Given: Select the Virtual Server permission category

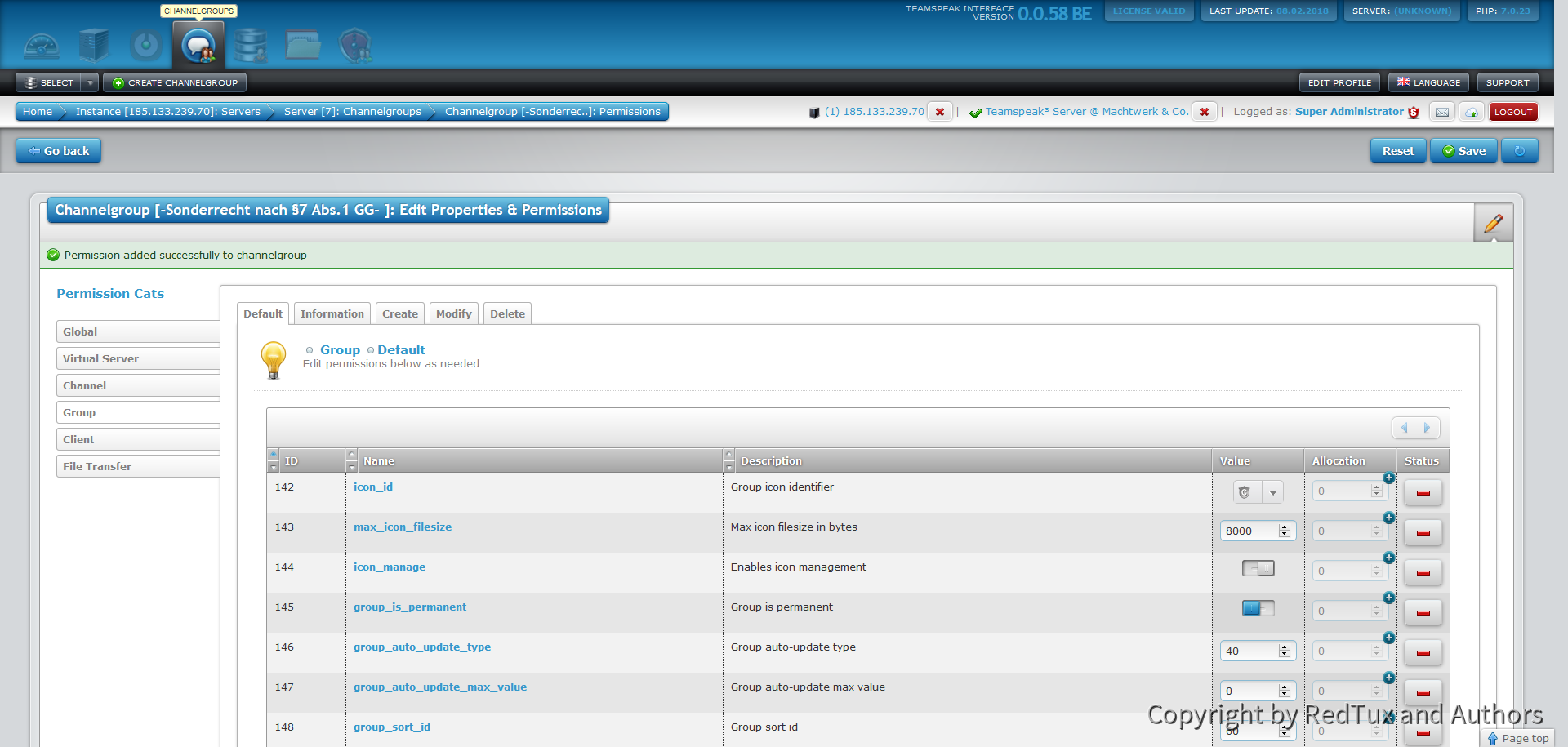Looking at the screenshot, I should click(138, 358).
